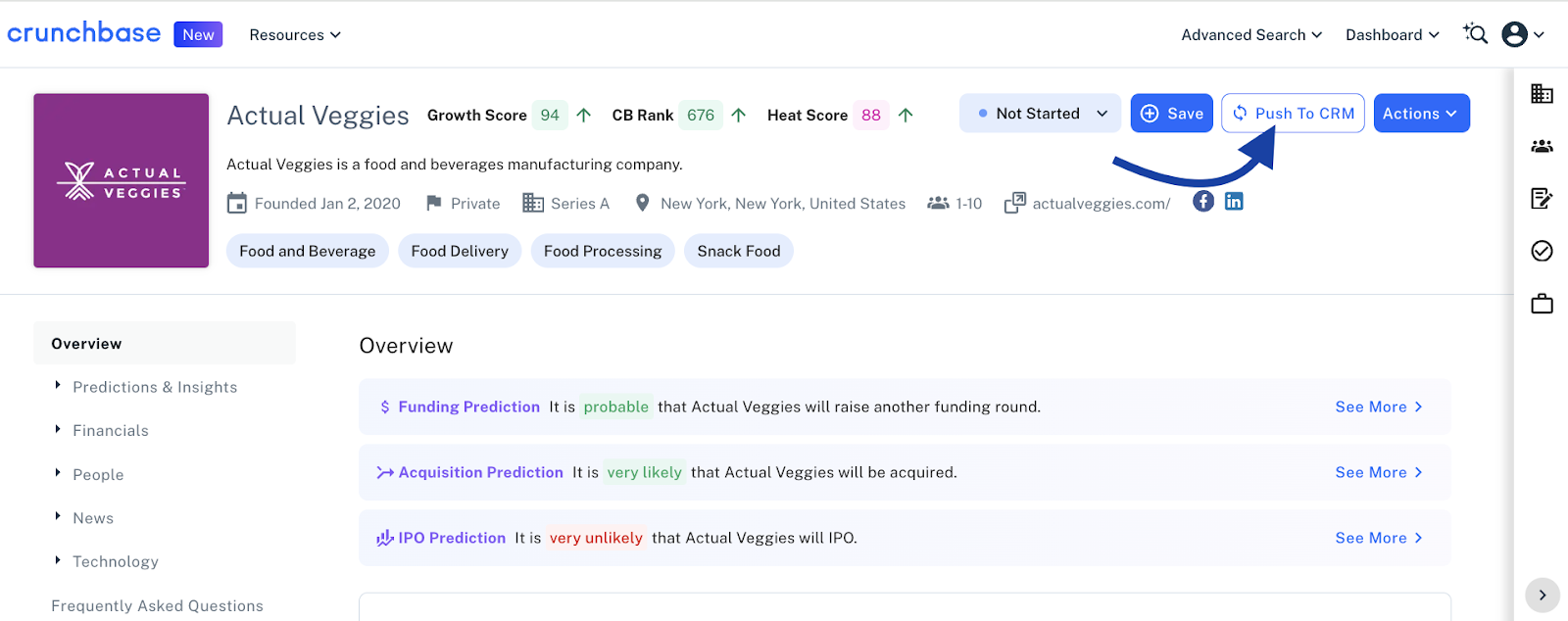Select the Food Processing tag

[x=603, y=251]
